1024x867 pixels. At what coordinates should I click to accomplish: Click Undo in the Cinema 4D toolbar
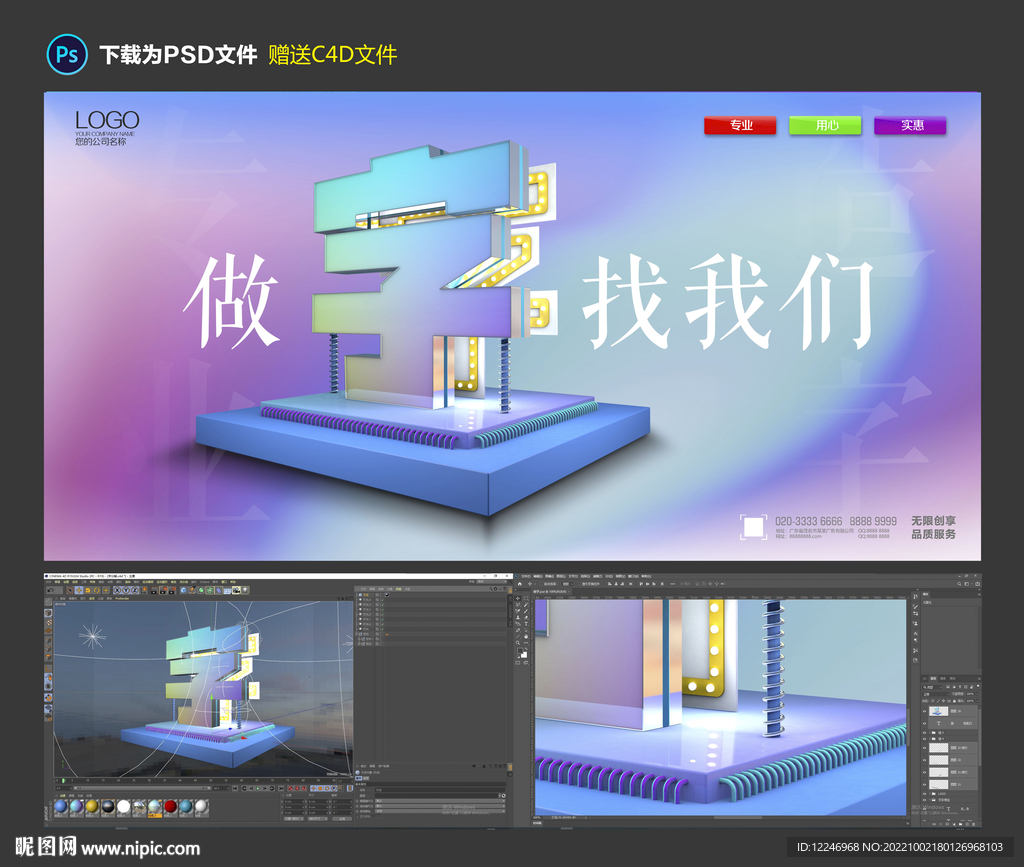50,590
